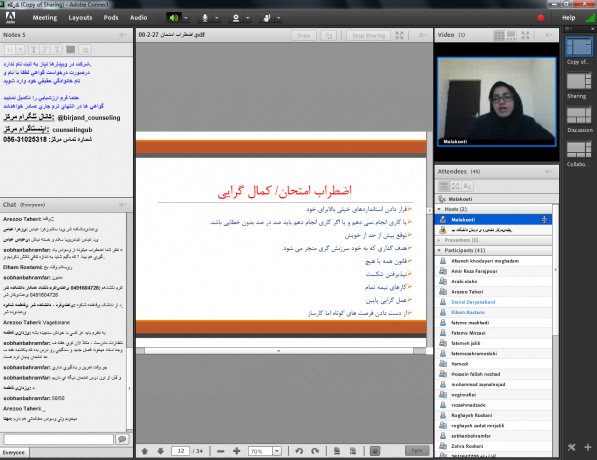
Task: Open the Meeting menu
Action: pos(45,18)
